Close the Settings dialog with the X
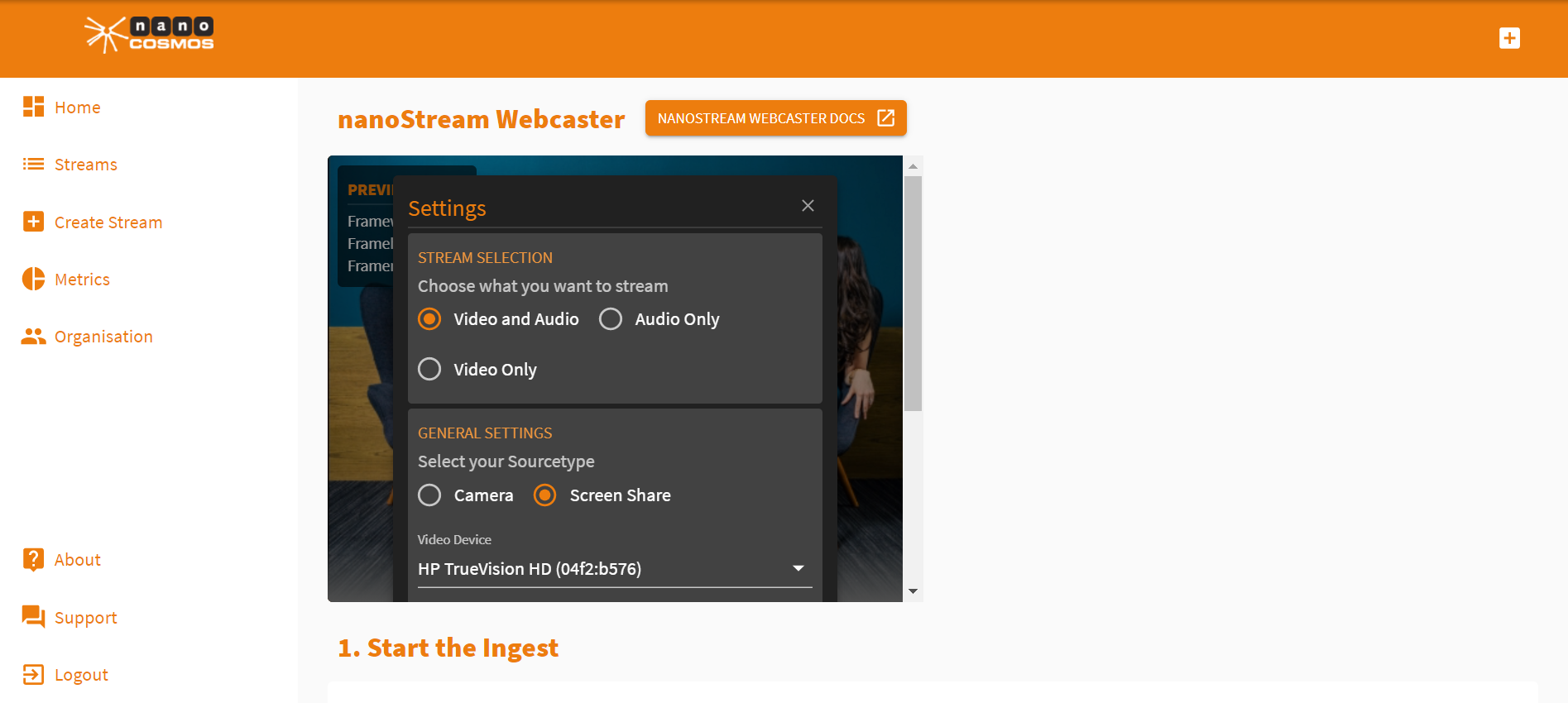 coord(808,205)
